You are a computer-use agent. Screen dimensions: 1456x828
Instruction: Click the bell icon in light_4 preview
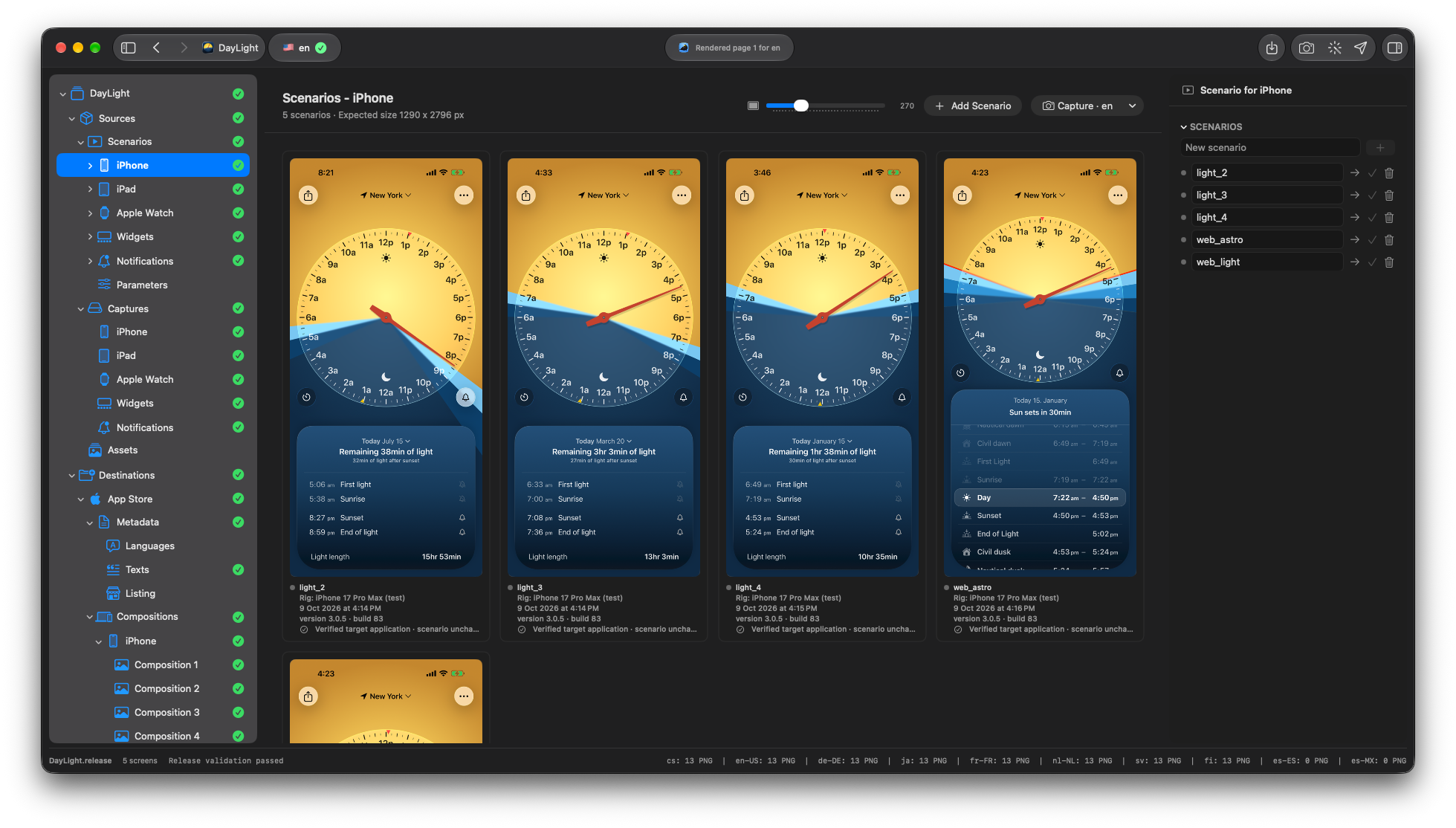(x=902, y=398)
